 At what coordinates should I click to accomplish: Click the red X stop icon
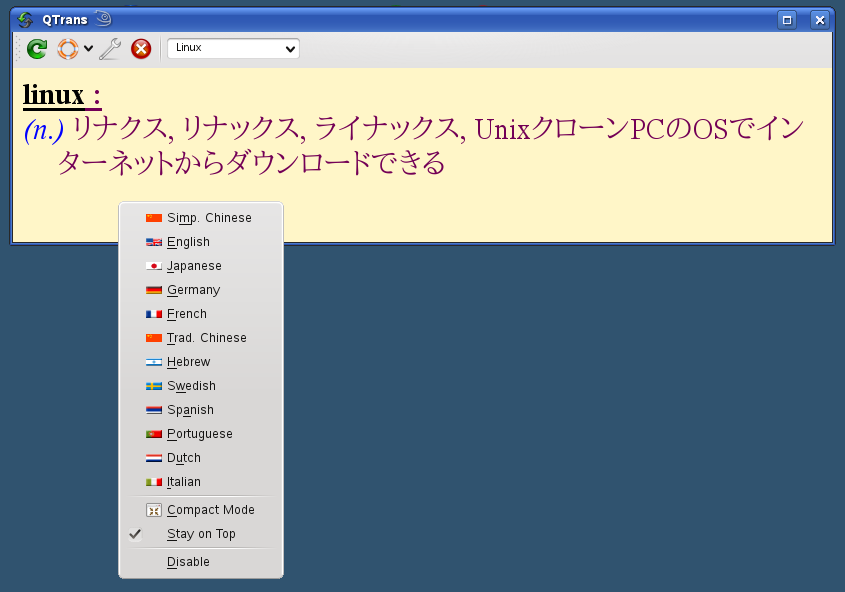(141, 49)
